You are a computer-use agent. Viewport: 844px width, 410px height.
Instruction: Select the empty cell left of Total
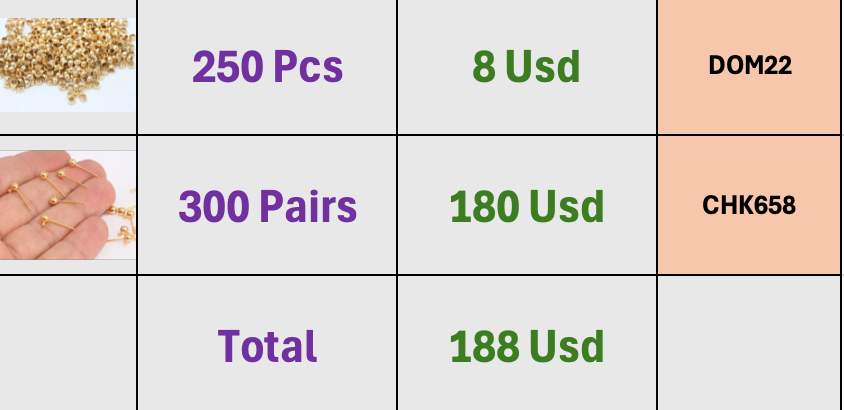67,343
